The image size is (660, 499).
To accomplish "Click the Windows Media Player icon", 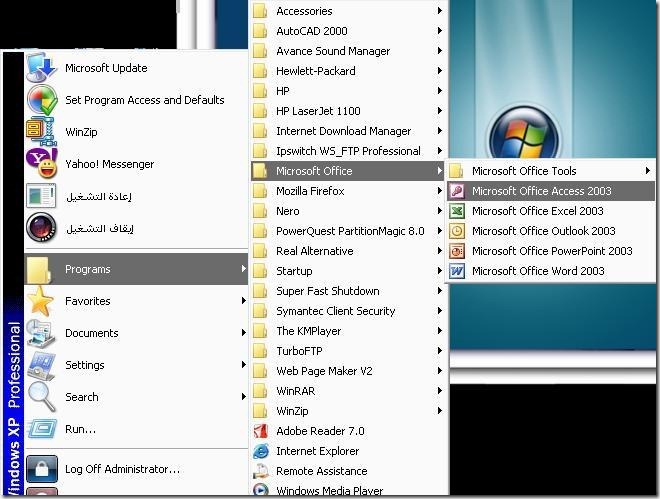I will [x=261, y=490].
